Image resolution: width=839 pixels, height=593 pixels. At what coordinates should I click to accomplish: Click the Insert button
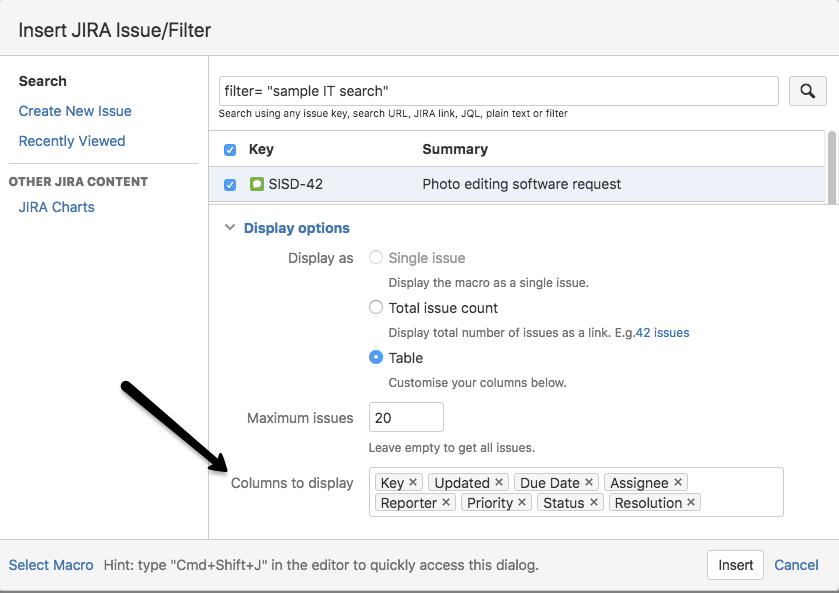(x=735, y=565)
